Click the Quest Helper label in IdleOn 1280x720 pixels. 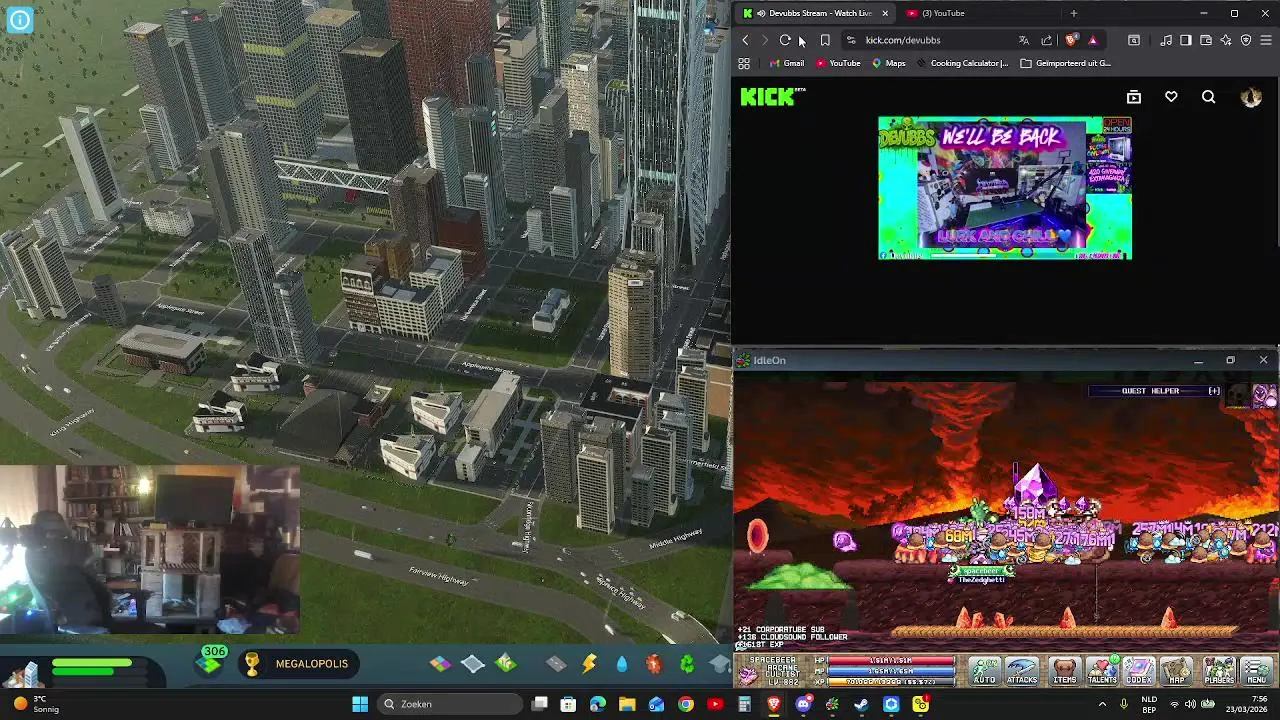[1150, 391]
